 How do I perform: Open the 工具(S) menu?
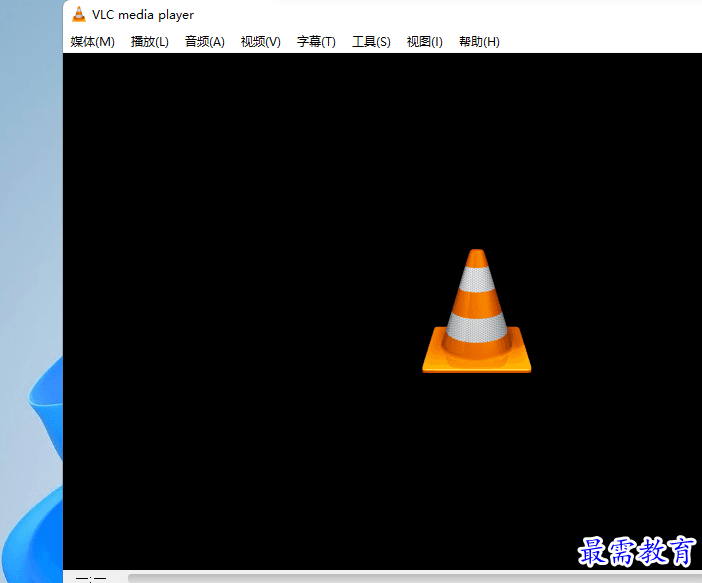pyautogui.click(x=371, y=42)
